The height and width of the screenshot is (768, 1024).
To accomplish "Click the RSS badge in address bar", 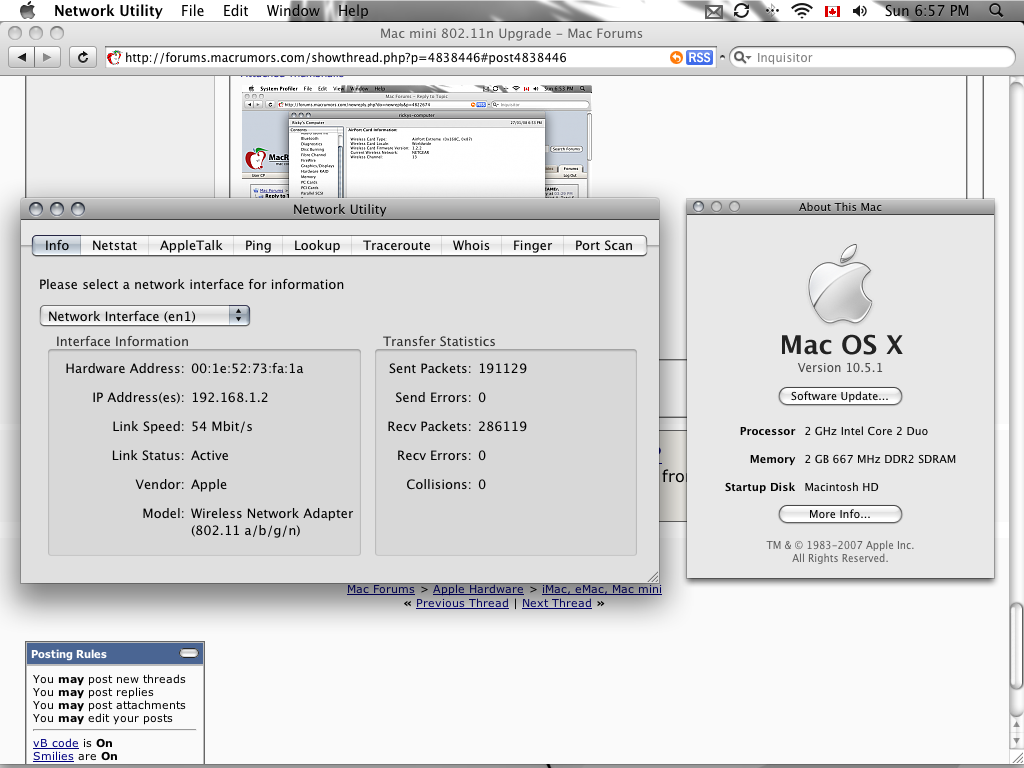I will 699,57.
